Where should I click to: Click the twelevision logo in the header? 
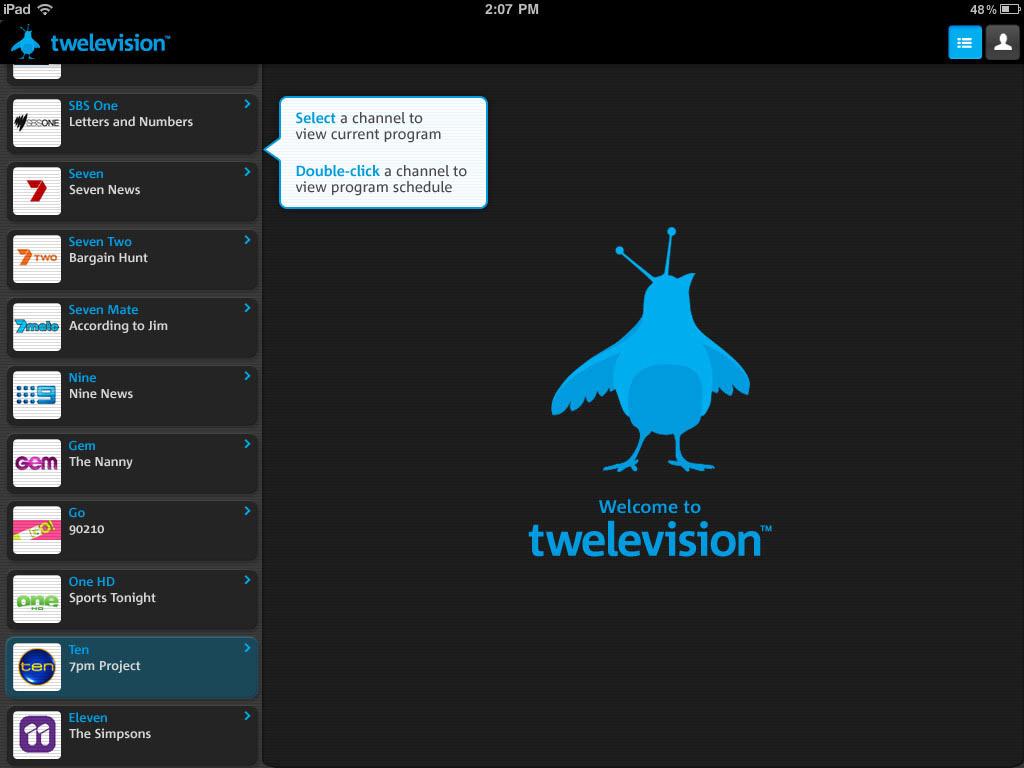pos(90,42)
